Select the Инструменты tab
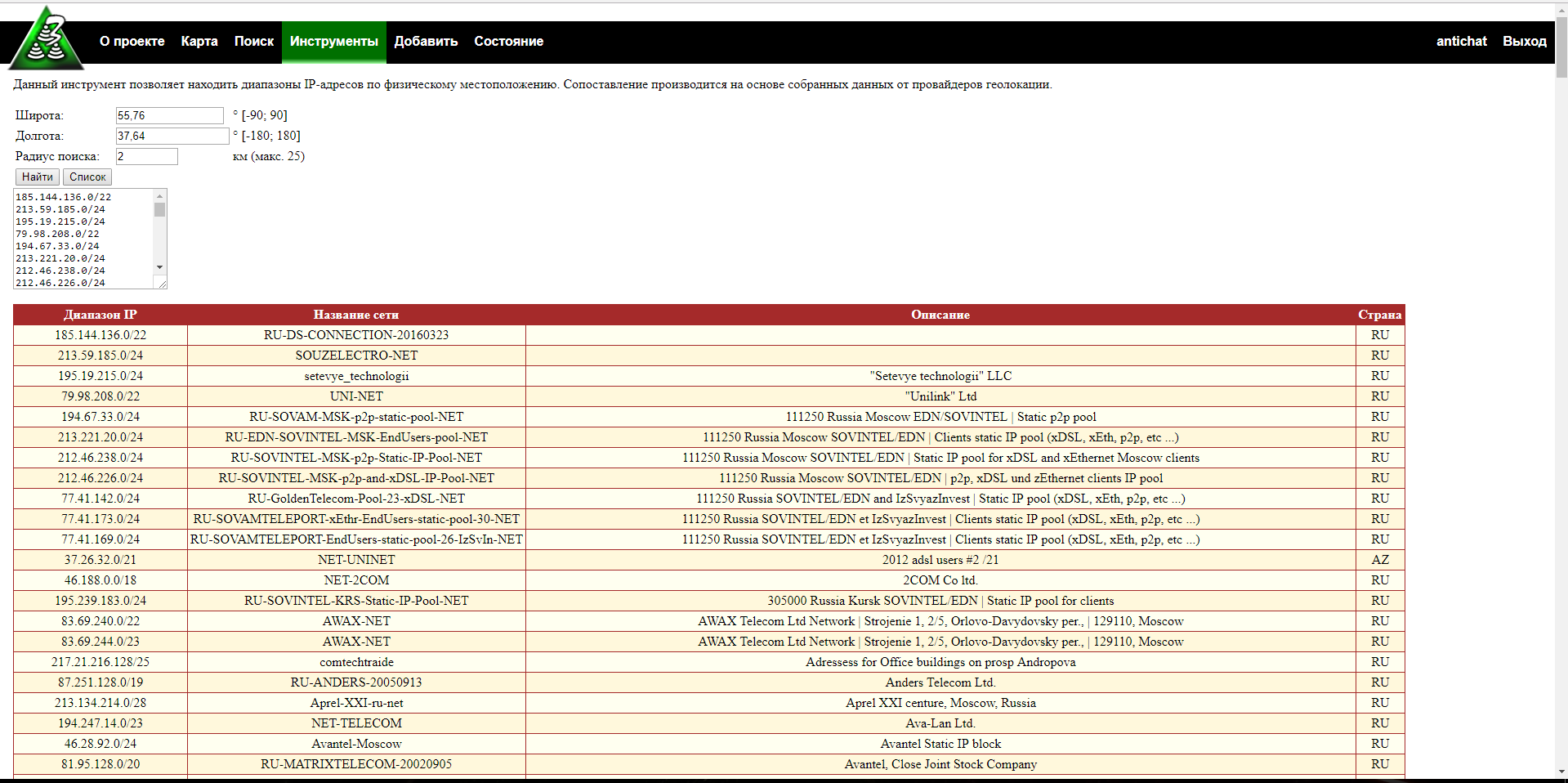The width and height of the screenshot is (1568, 783). (333, 42)
